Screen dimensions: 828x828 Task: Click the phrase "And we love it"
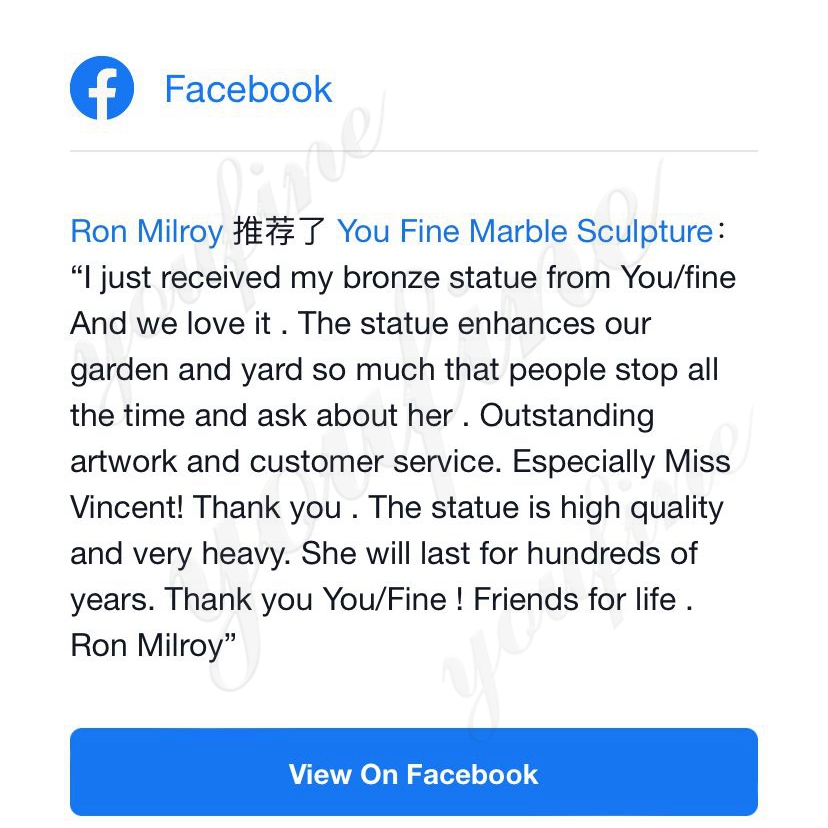(171, 323)
